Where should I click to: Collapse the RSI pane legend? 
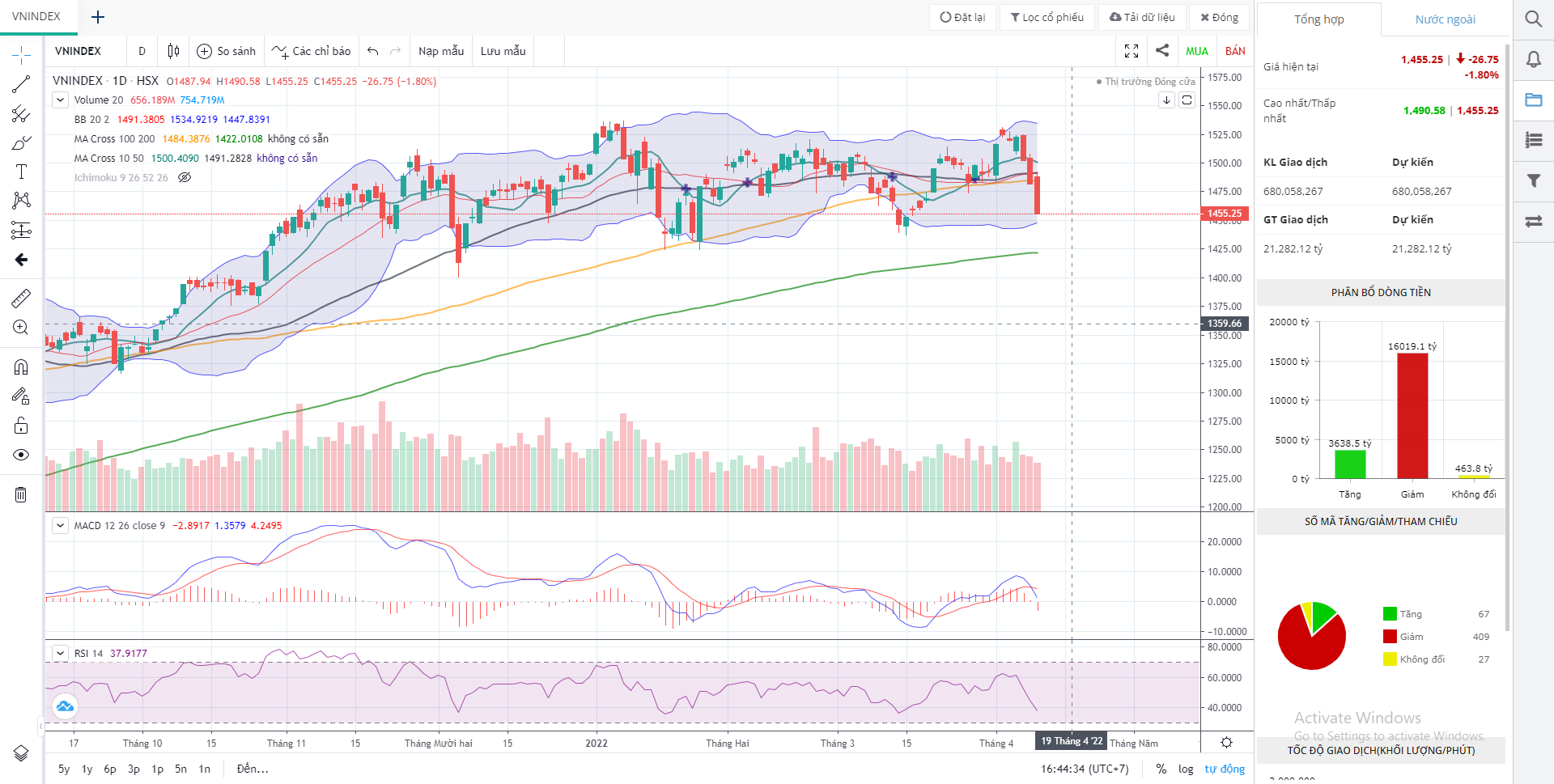click(60, 653)
